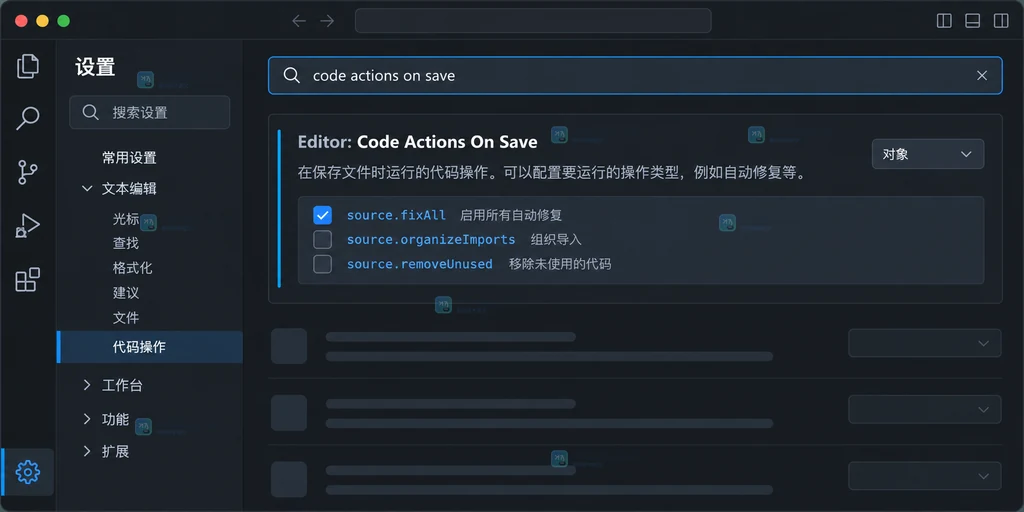The image size is (1024, 512).
Task: Open the Source Control branch icon
Action: [x=27, y=172]
